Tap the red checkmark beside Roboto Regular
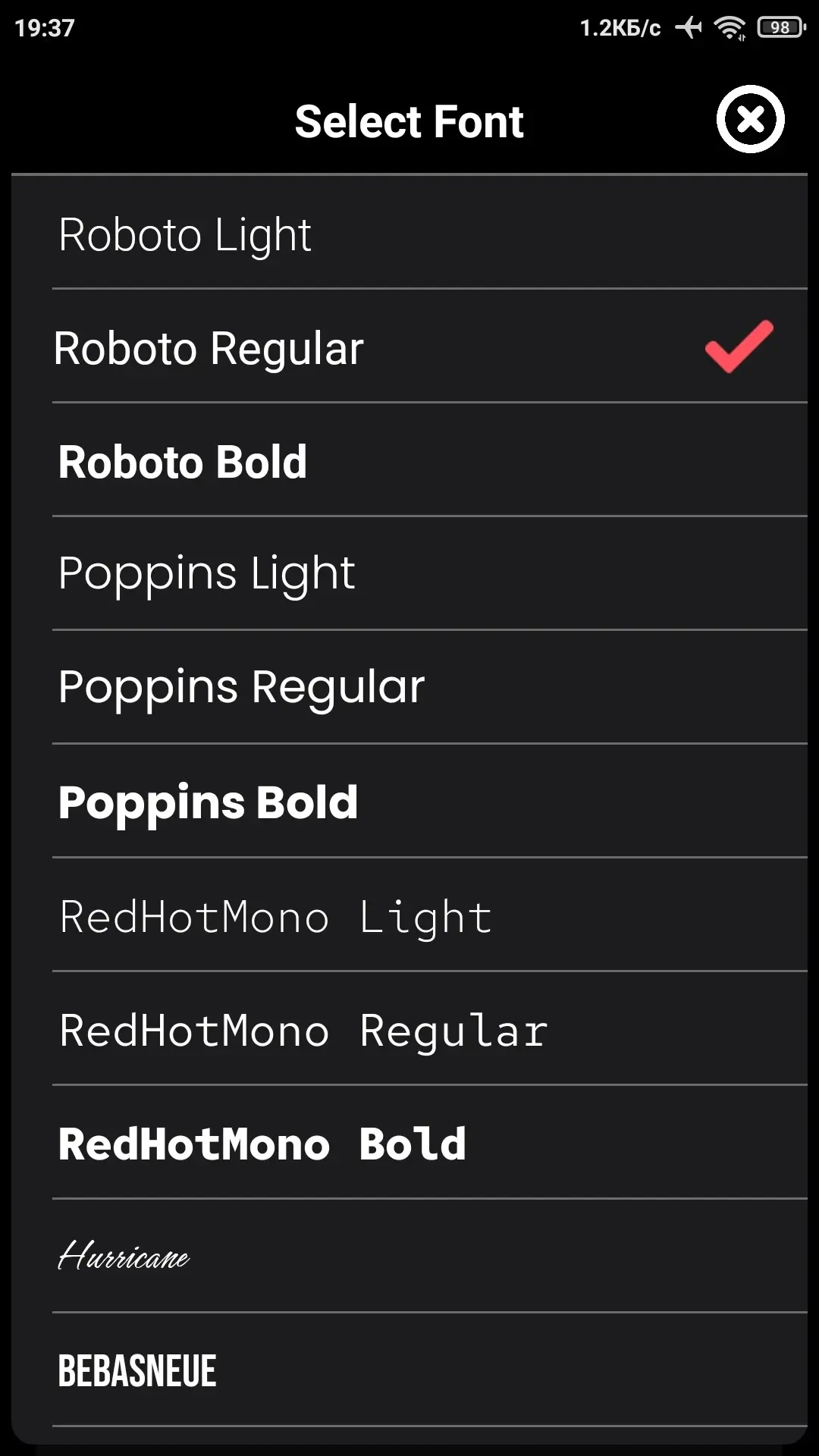Image resolution: width=819 pixels, height=1456 pixels. 739,347
